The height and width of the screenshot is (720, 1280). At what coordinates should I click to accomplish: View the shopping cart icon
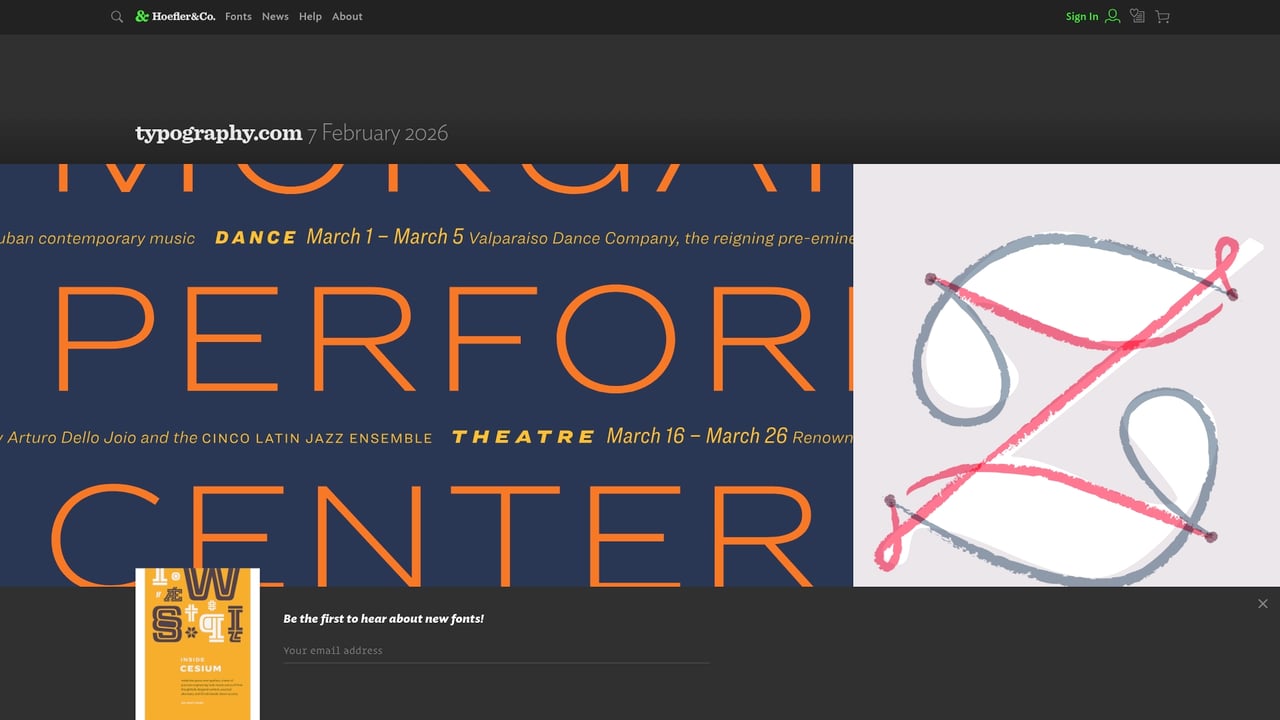coord(1162,17)
